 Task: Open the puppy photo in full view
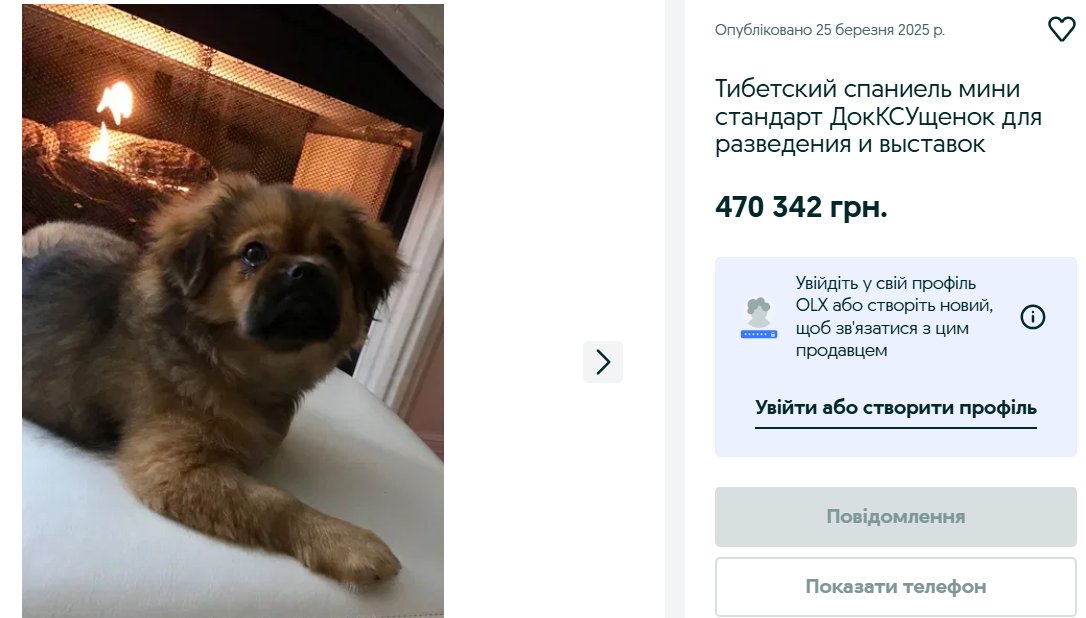point(233,311)
